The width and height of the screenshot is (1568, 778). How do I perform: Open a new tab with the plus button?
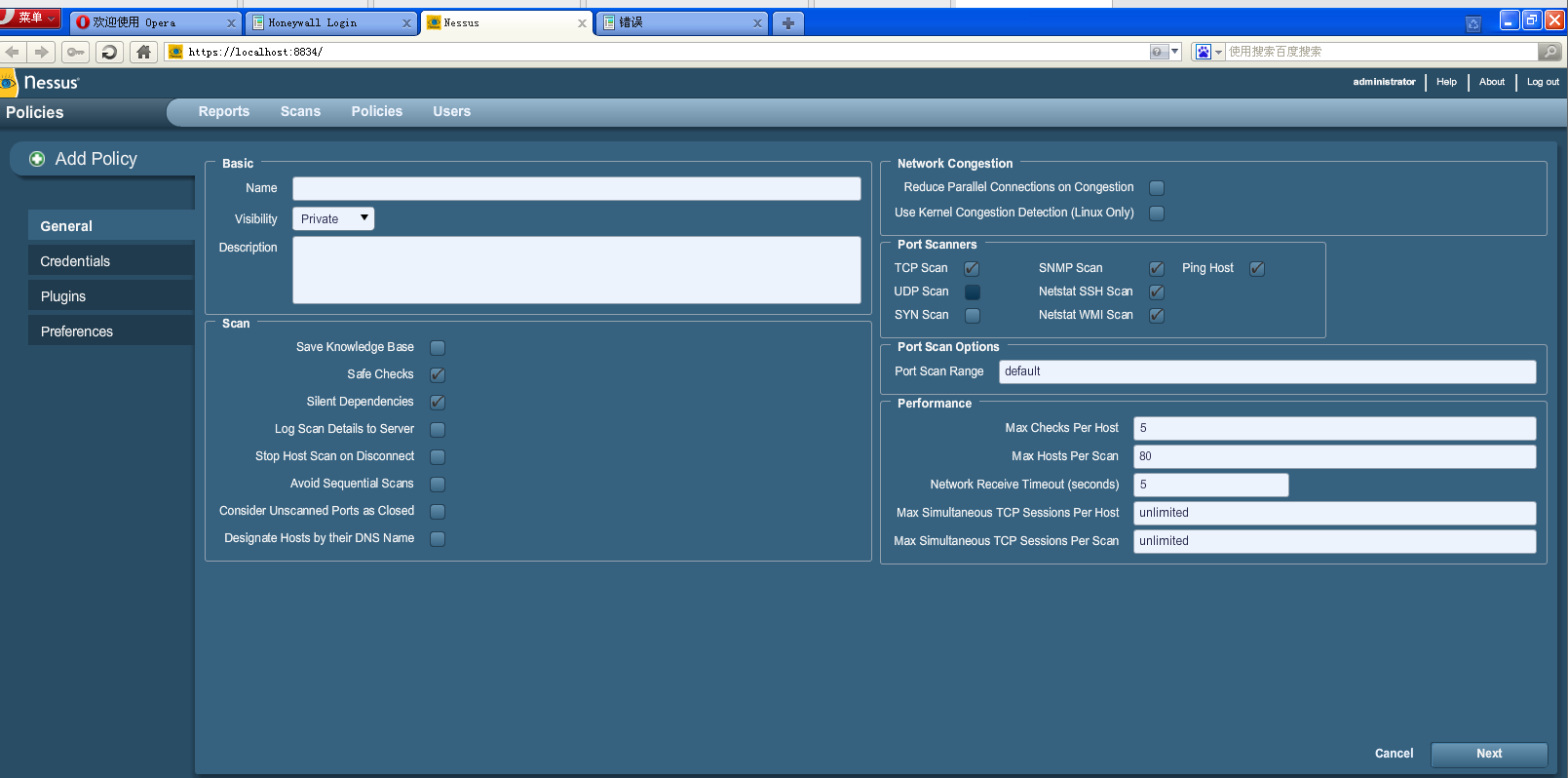click(788, 22)
